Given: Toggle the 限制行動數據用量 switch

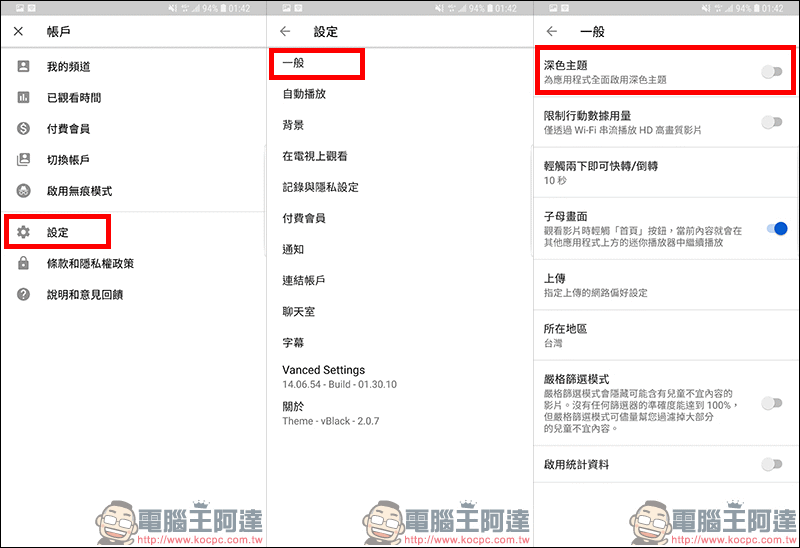Looking at the screenshot, I should click(771, 122).
